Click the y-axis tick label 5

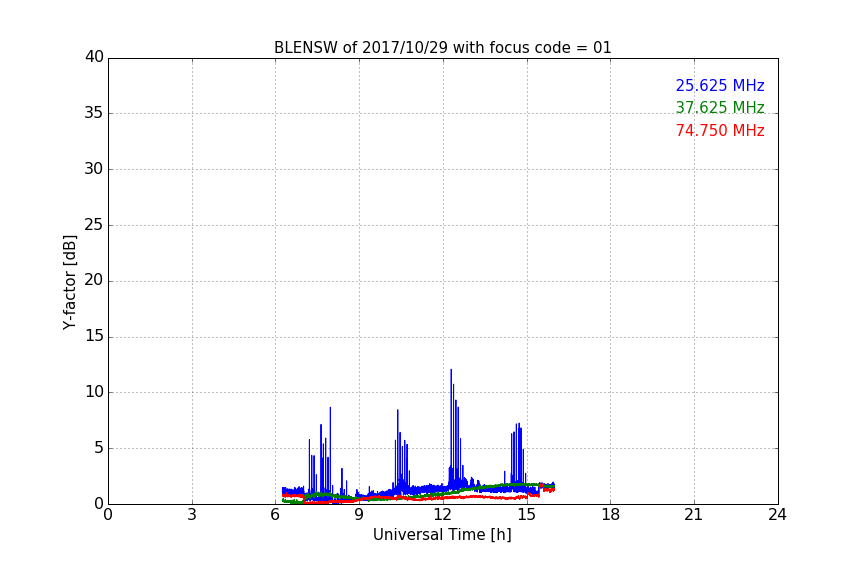click(x=99, y=448)
